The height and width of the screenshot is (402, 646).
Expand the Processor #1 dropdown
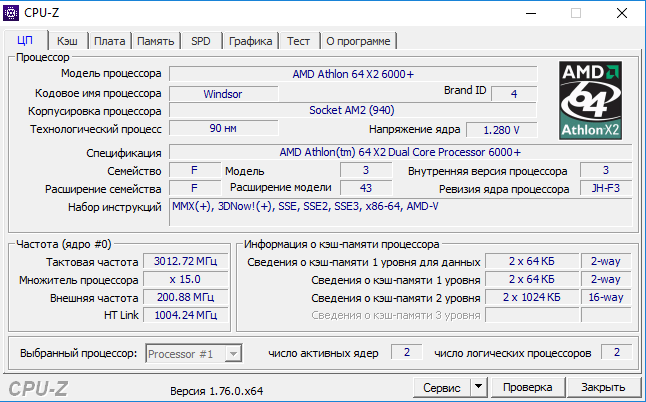[193, 353]
